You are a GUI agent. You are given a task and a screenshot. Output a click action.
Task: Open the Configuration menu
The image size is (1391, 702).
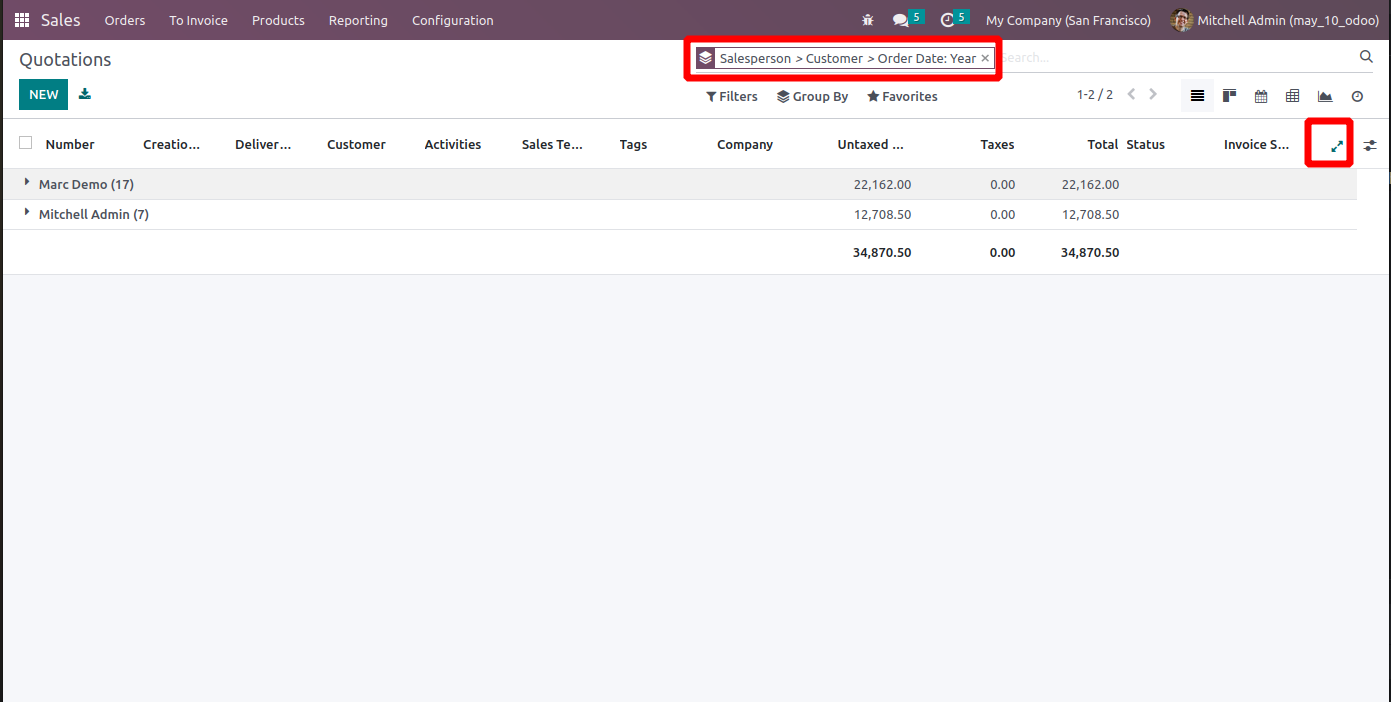pyautogui.click(x=453, y=20)
